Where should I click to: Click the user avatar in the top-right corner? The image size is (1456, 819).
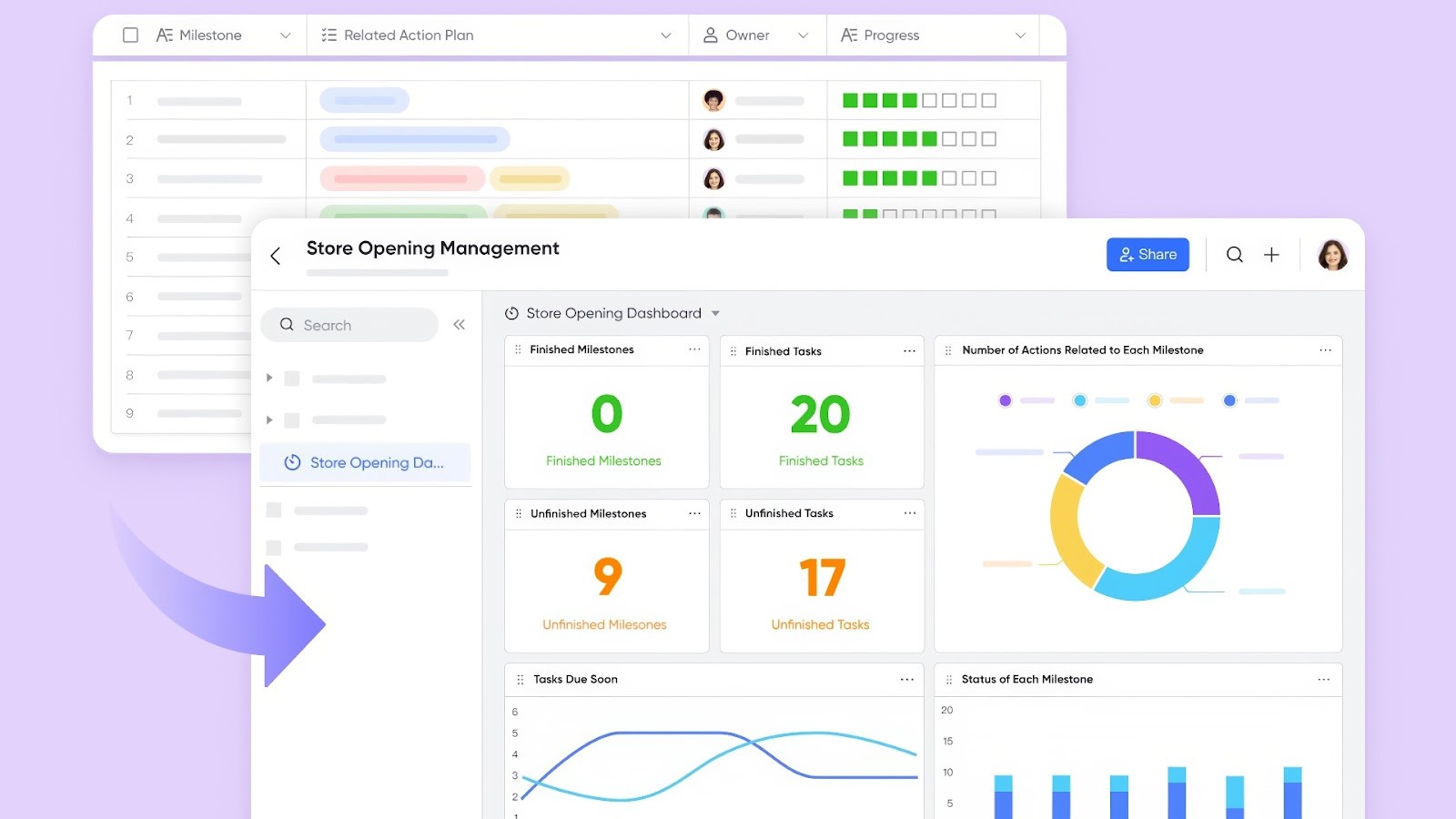click(1331, 255)
